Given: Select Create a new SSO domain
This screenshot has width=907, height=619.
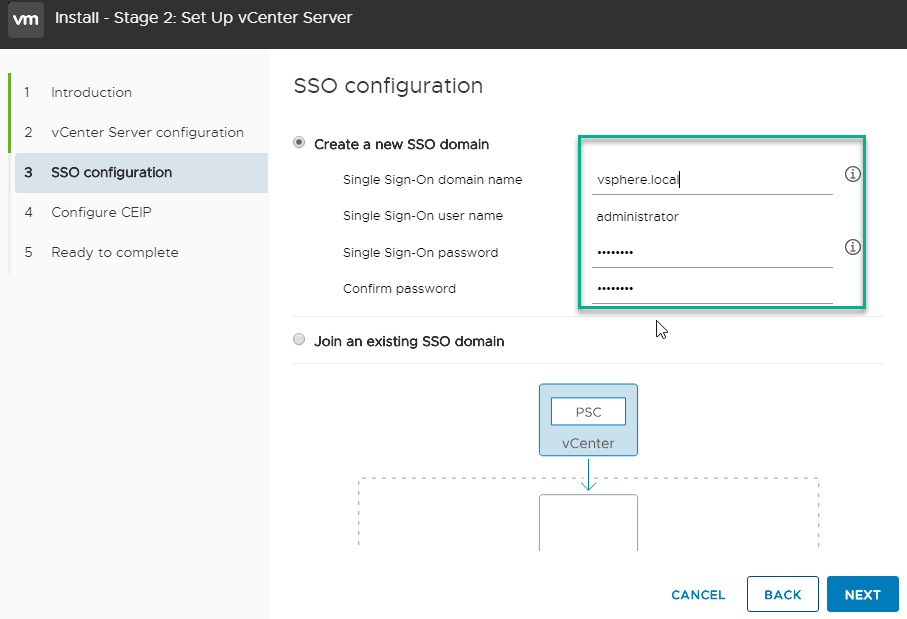Looking at the screenshot, I should pos(299,144).
